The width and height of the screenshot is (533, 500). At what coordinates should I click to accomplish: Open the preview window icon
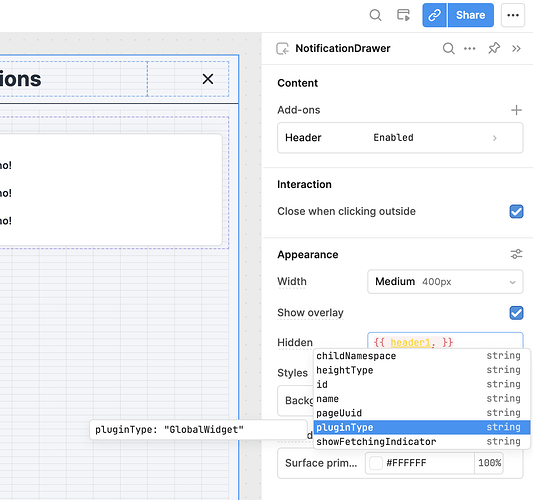[x=403, y=15]
